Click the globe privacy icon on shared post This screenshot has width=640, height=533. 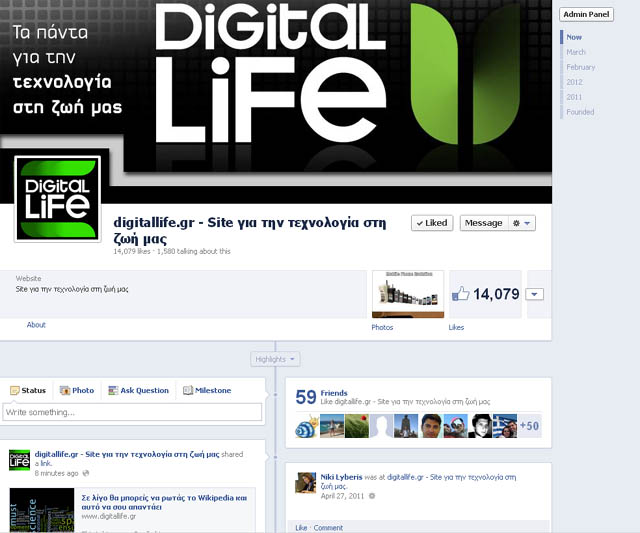86,473
